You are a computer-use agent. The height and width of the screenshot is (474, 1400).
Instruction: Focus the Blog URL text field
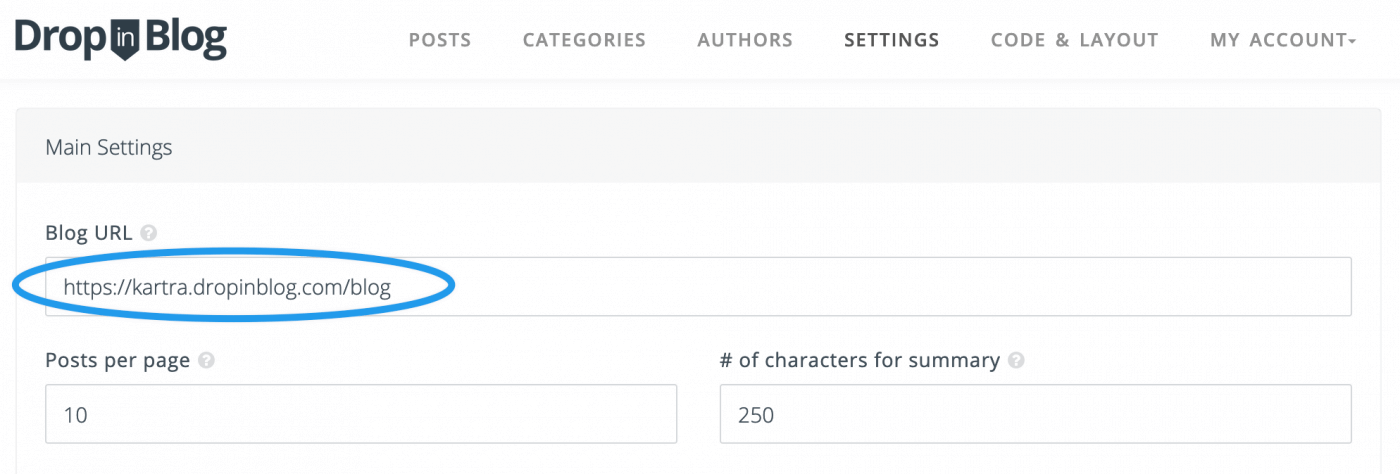[698, 287]
